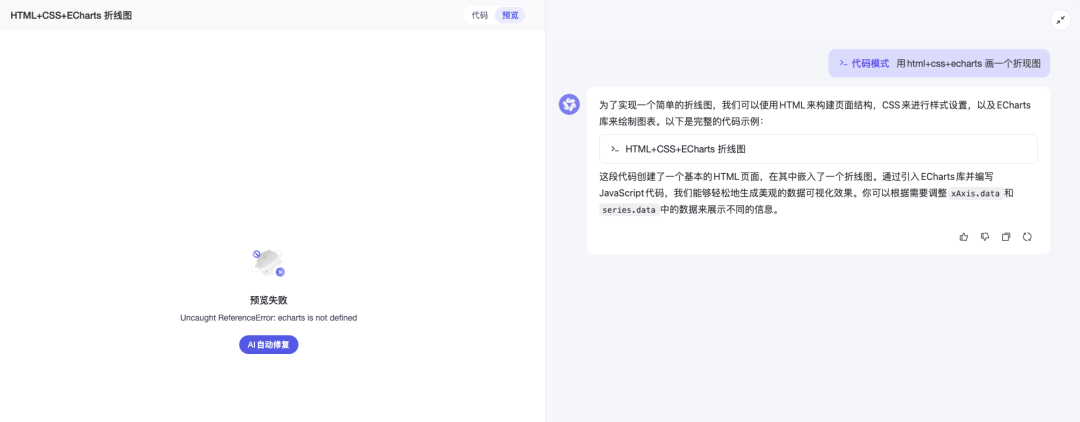Regenerate the assistant response
Screen dimensions: 1080x422
1027,237
